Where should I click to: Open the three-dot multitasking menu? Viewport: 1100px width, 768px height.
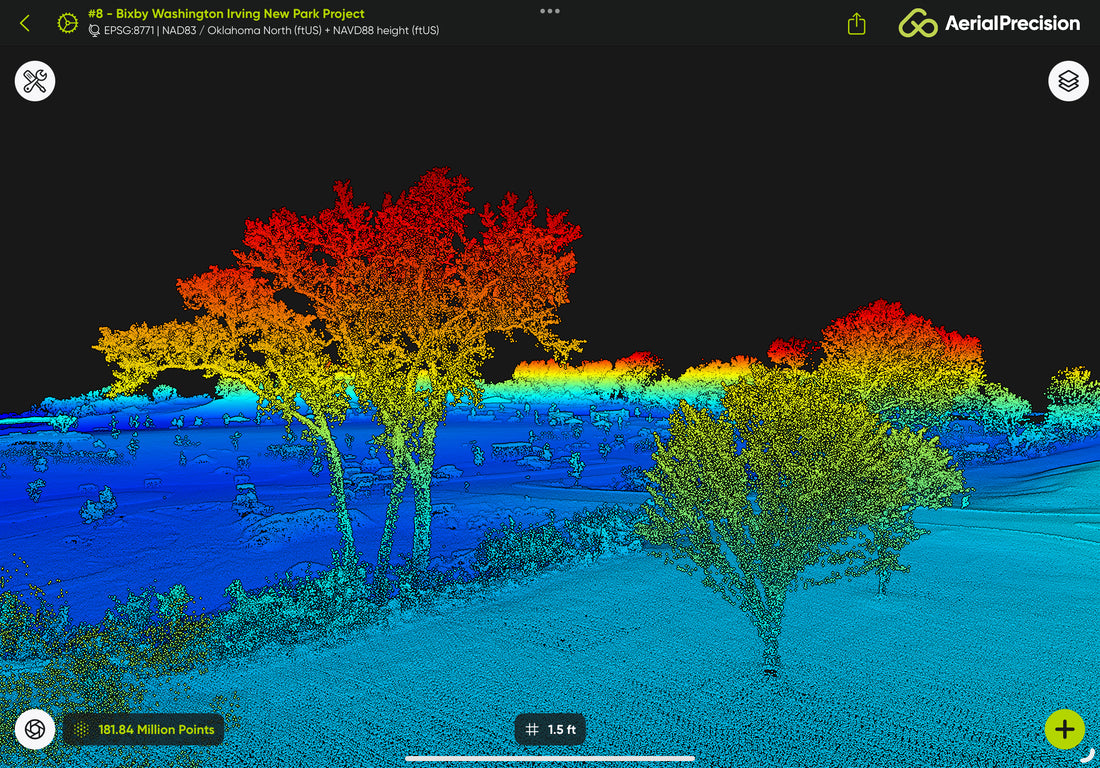point(550,11)
